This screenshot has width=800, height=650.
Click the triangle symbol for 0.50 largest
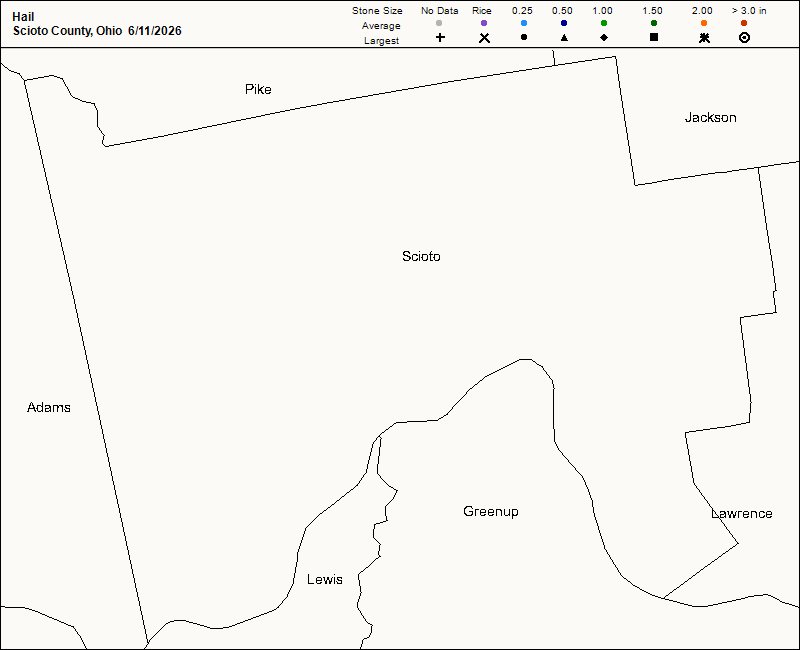[x=564, y=37]
